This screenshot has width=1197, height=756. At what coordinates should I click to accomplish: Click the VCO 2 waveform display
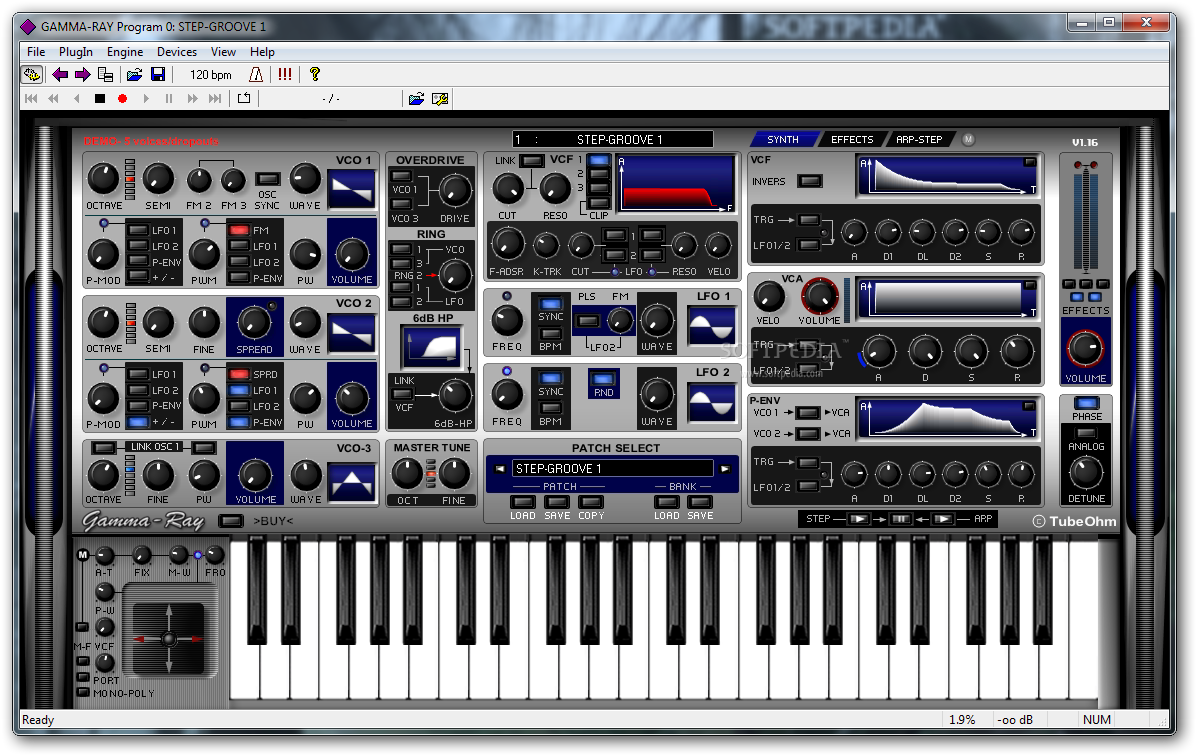coord(351,333)
